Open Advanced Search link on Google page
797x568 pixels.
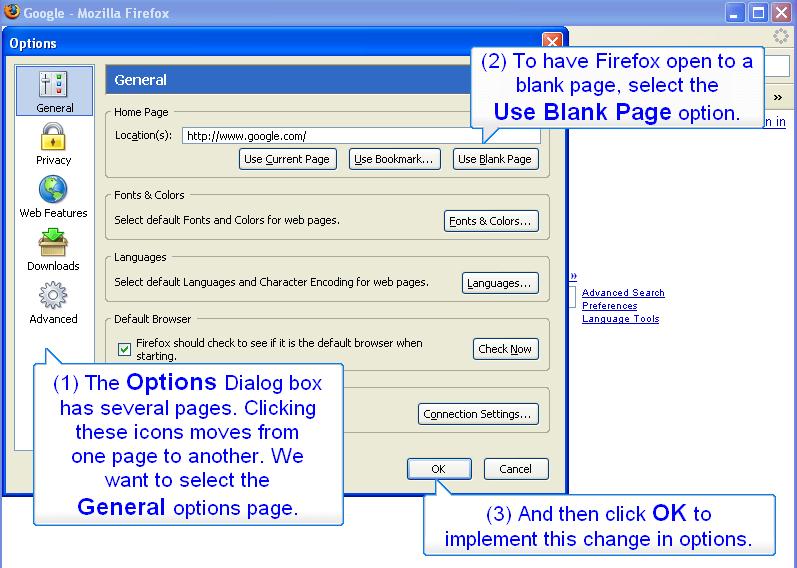coord(623,292)
